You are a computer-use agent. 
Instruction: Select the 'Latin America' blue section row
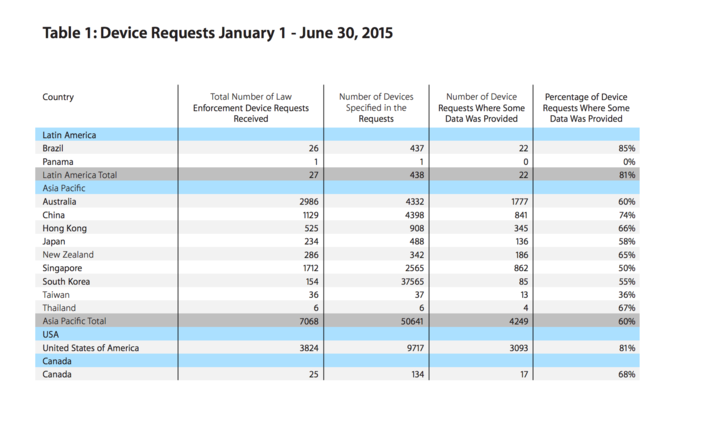click(x=68, y=134)
